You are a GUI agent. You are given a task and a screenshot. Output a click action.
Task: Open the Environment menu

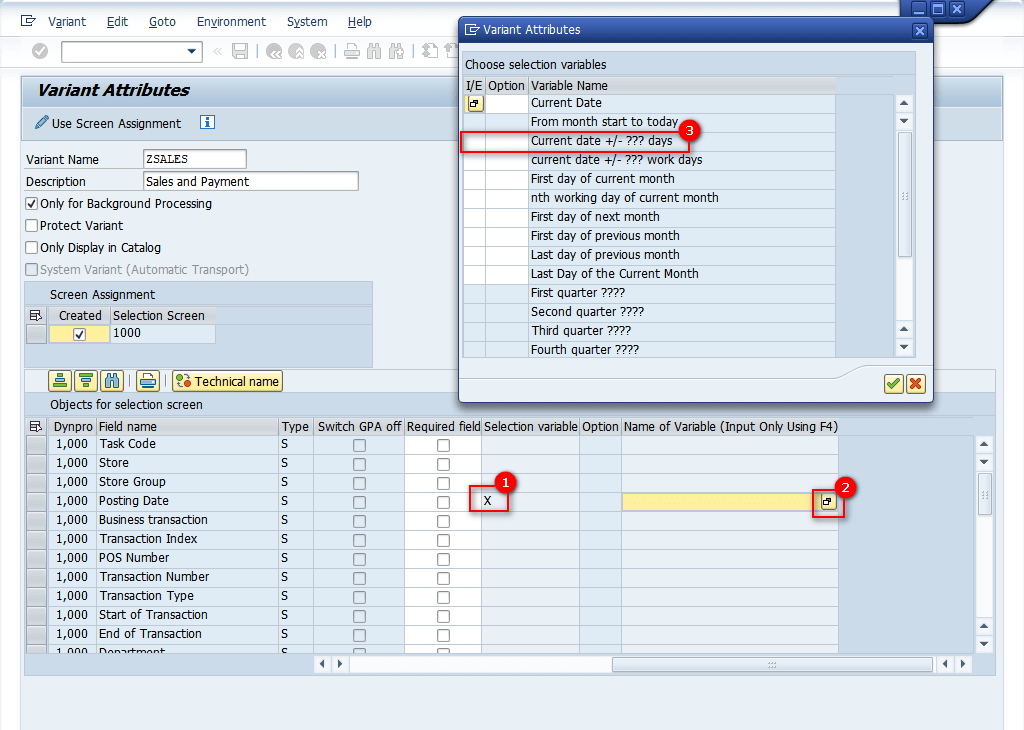[231, 22]
